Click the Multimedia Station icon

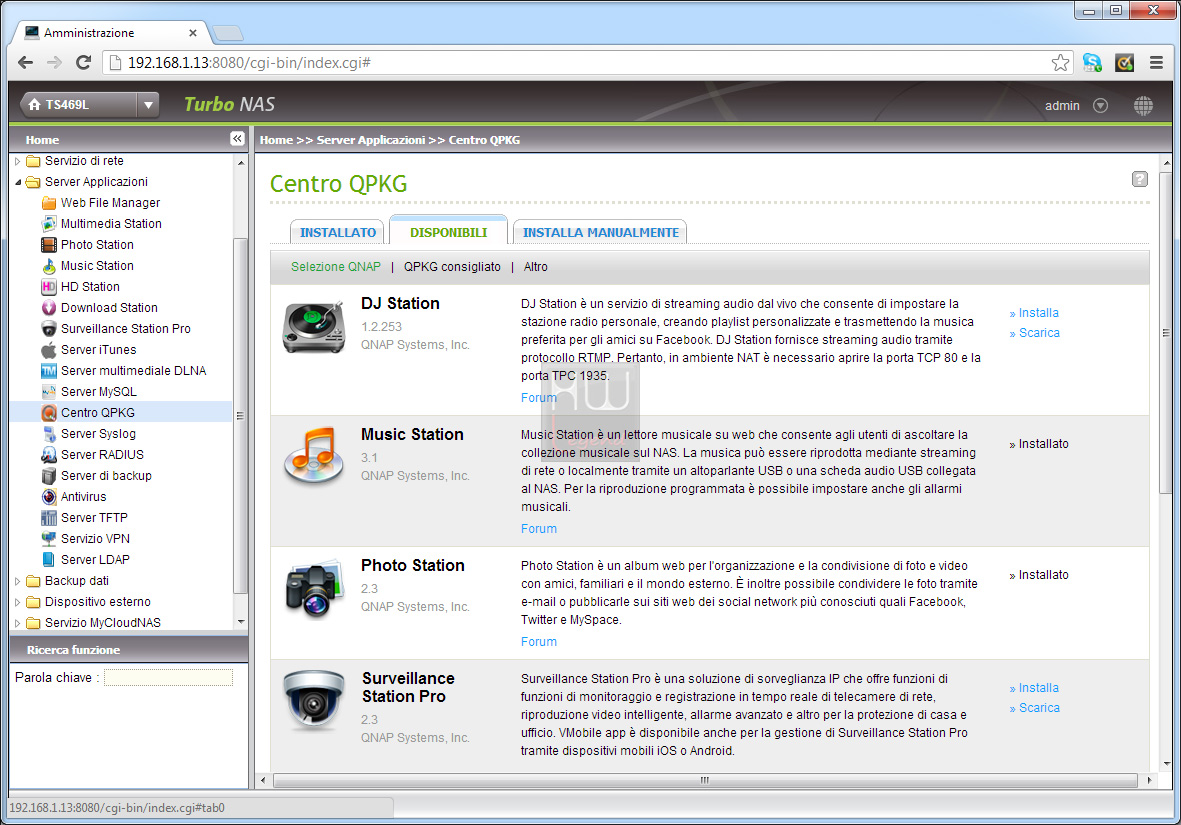49,224
